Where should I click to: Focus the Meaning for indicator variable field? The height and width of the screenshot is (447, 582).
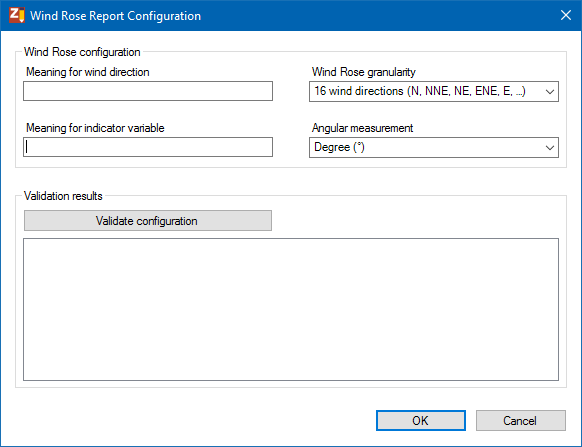click(x=148, y=147)
